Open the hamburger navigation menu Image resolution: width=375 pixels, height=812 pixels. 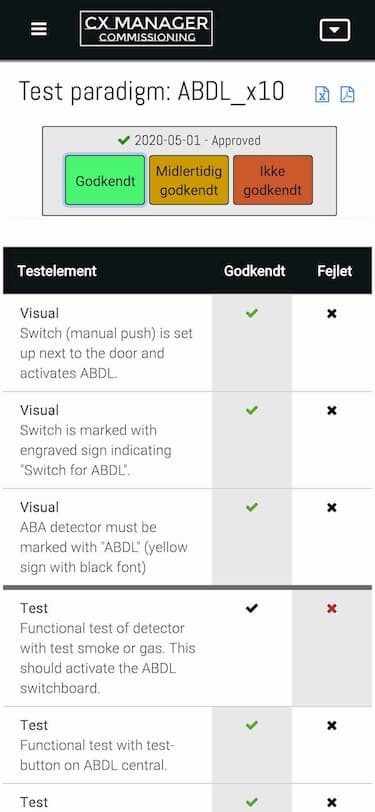39,29
